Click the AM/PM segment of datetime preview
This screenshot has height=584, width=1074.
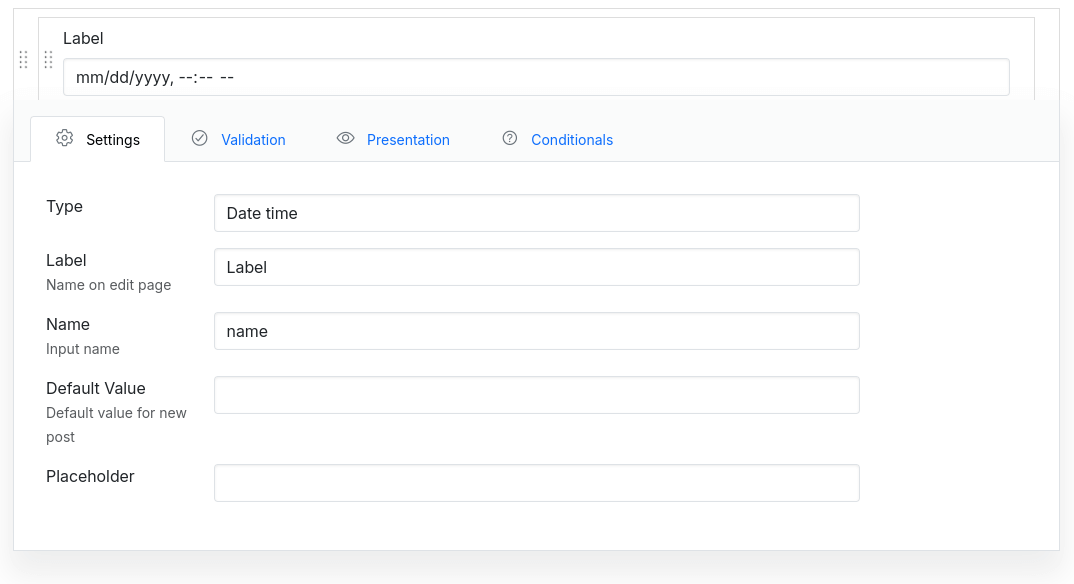tap(227, 77)
